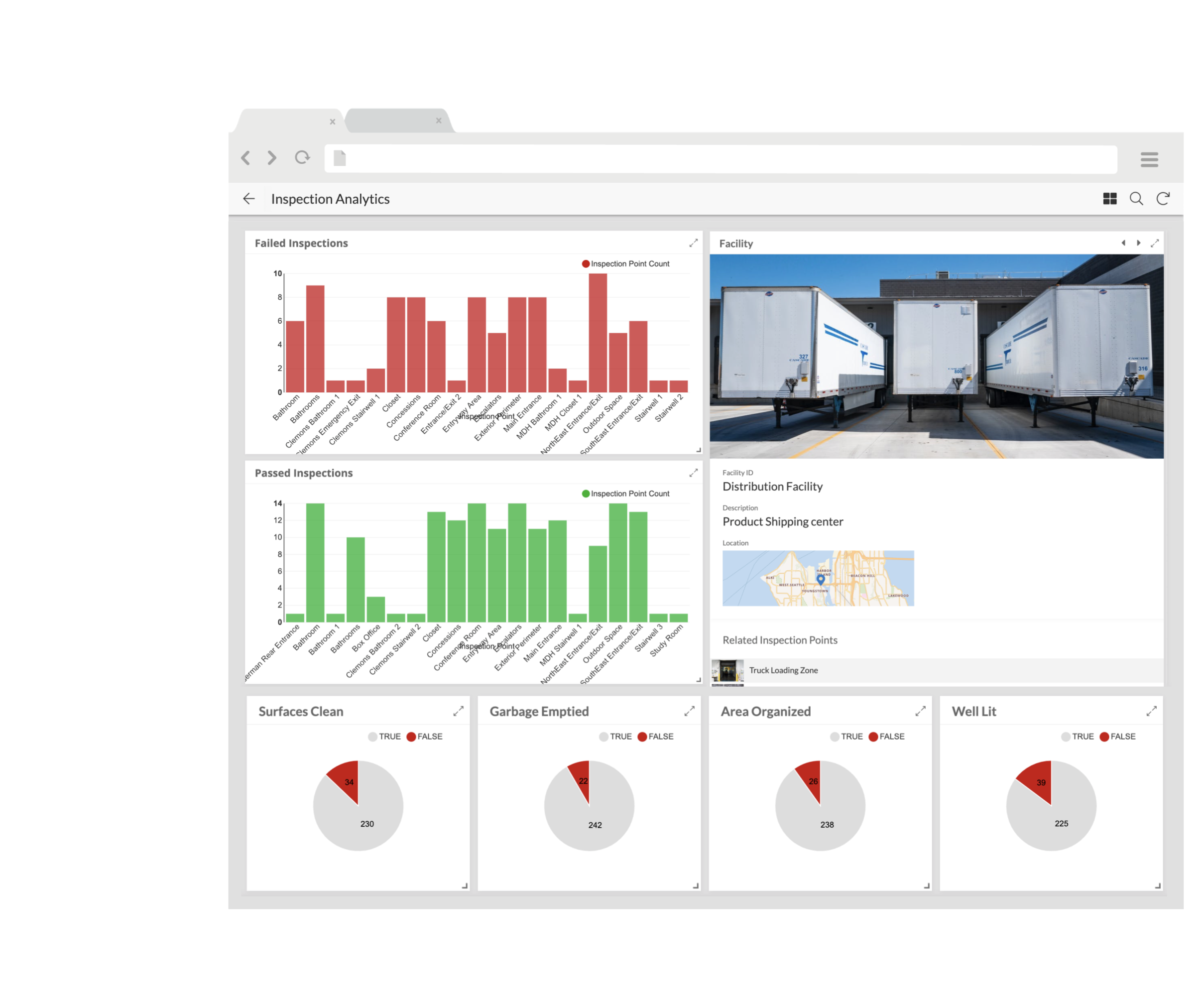The height and width of the screenshot is (996, 1204).
Task: Click the grid/dashboard view icon top right
Action: (x=1110, y=198)
